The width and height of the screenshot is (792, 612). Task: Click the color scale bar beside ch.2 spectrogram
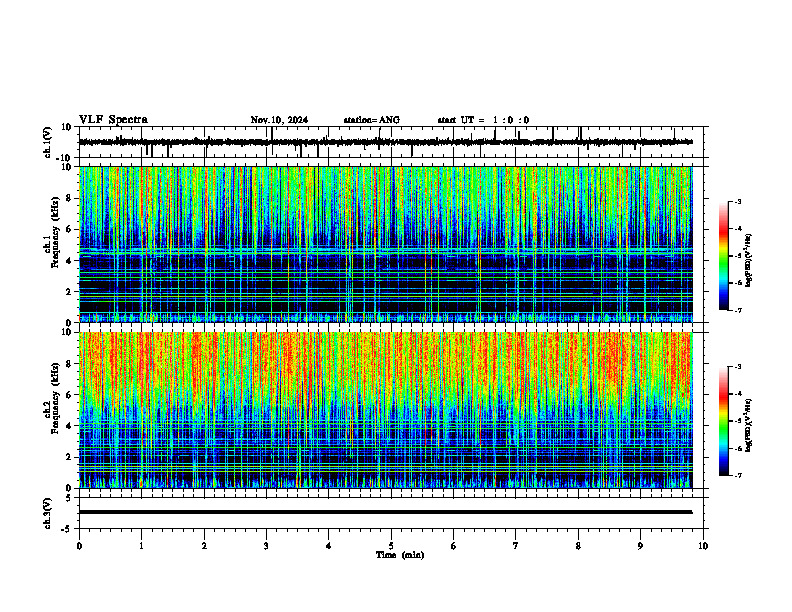pyautogui.click(x=724, y=421)
